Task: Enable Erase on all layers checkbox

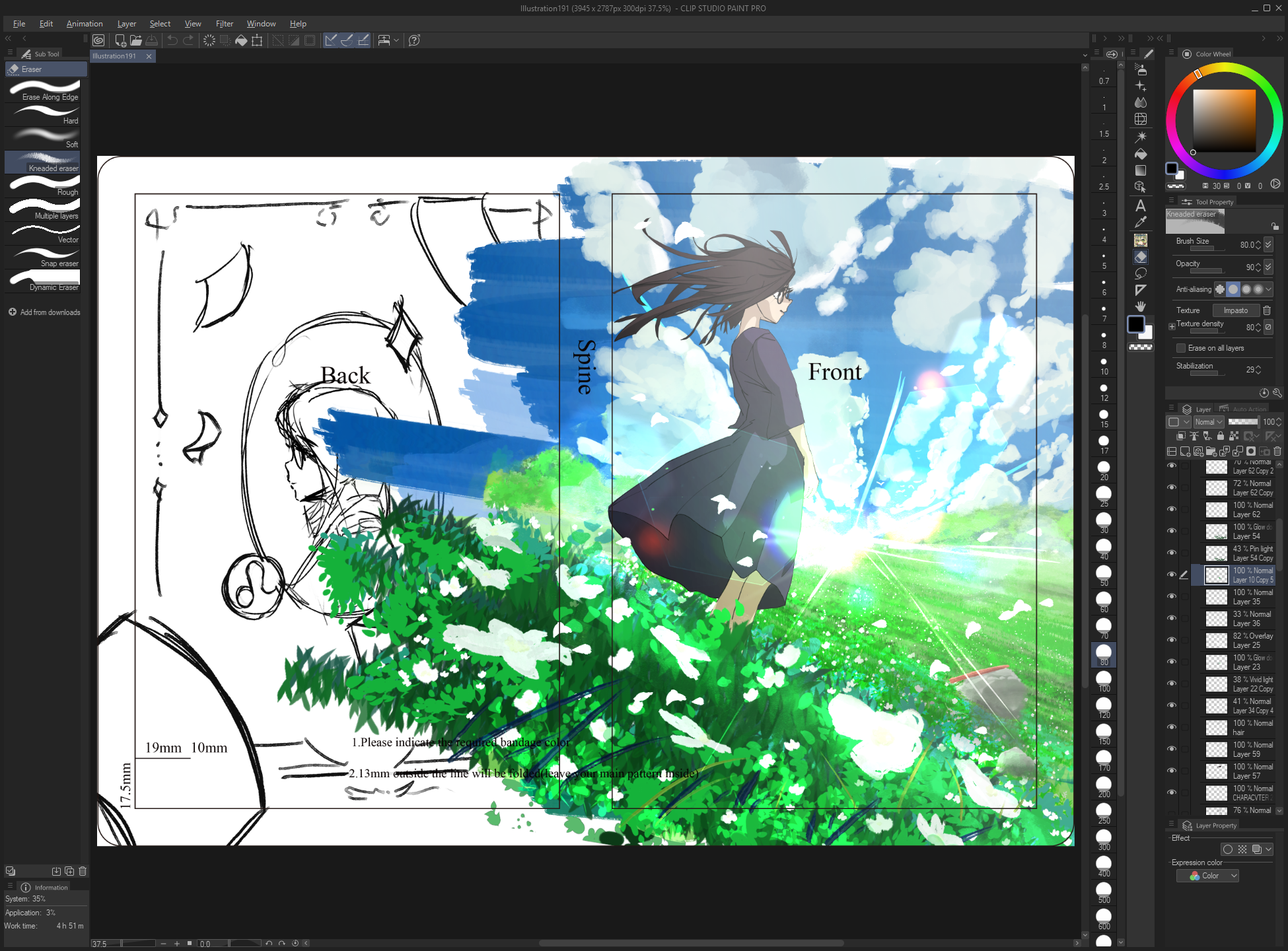Action: coord(1181,348)
